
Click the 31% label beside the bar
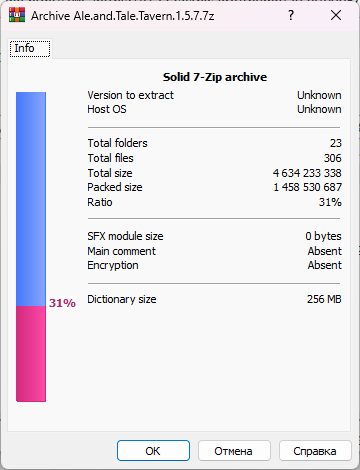62,303
